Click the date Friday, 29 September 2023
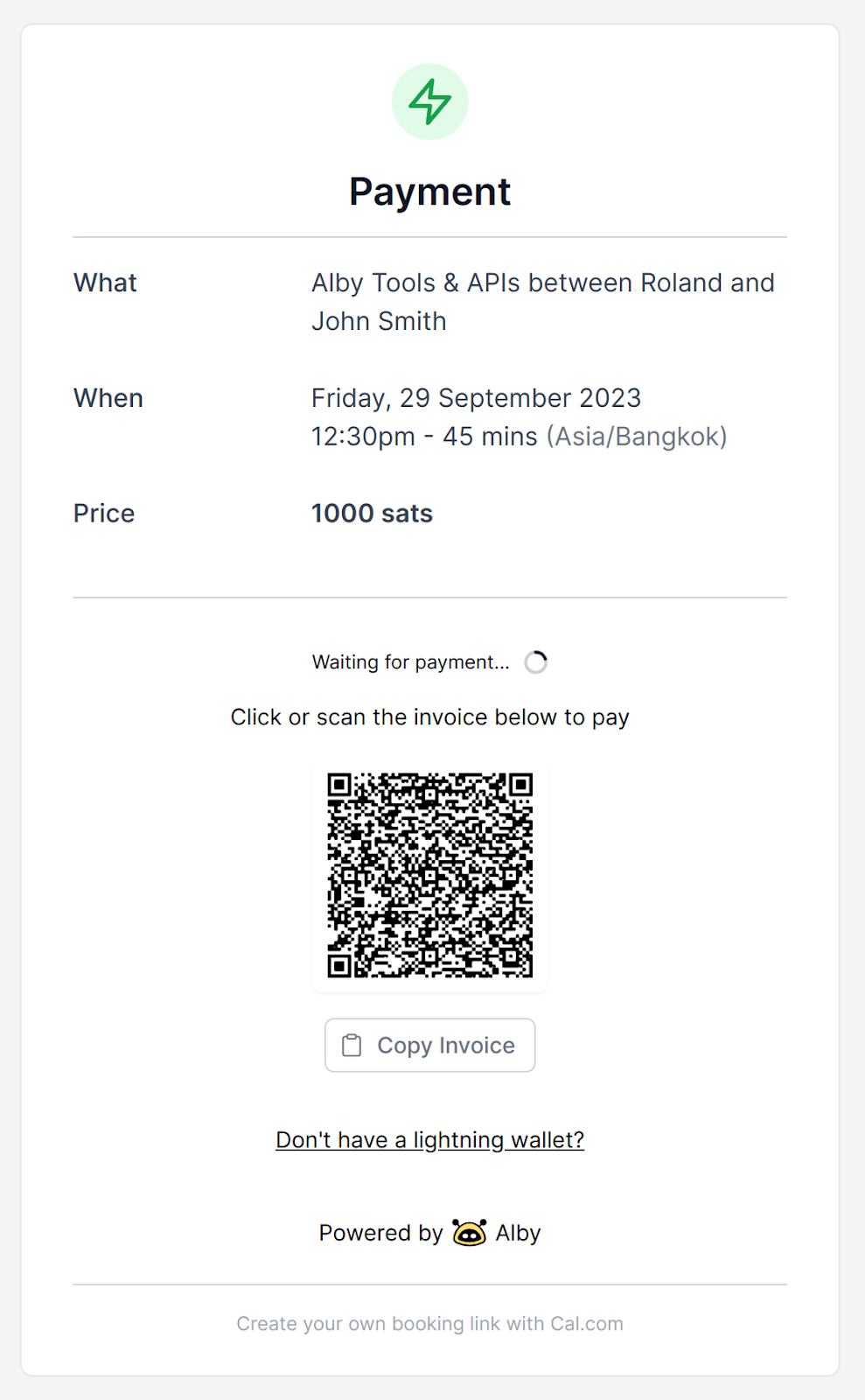865x1400 pixels. pyautogui.click(x=476, y=398)
